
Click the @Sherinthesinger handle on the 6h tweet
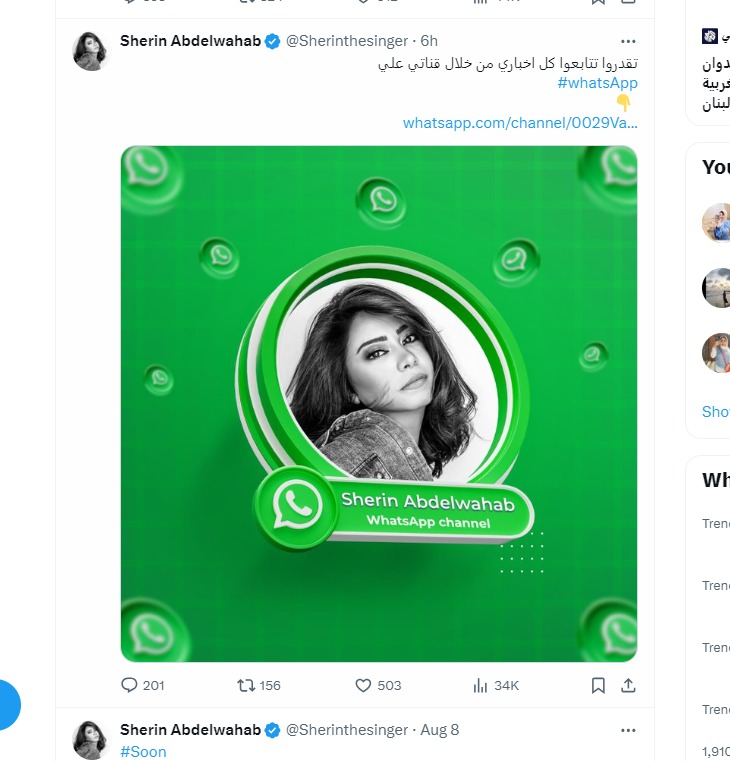[x=347, y=41]
